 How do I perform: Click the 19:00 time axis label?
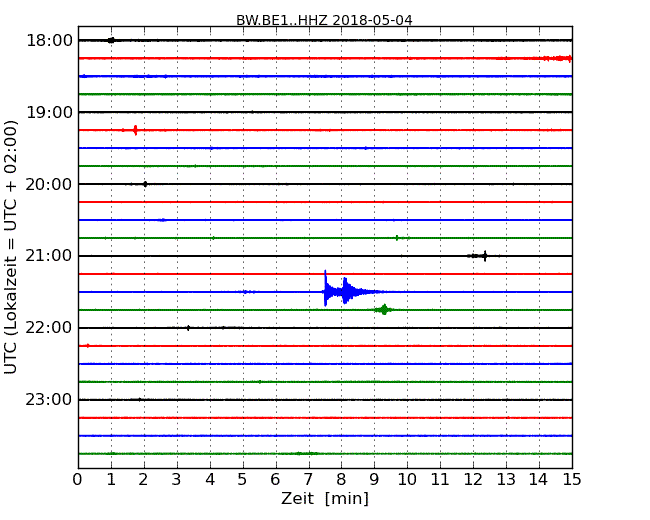49,112
